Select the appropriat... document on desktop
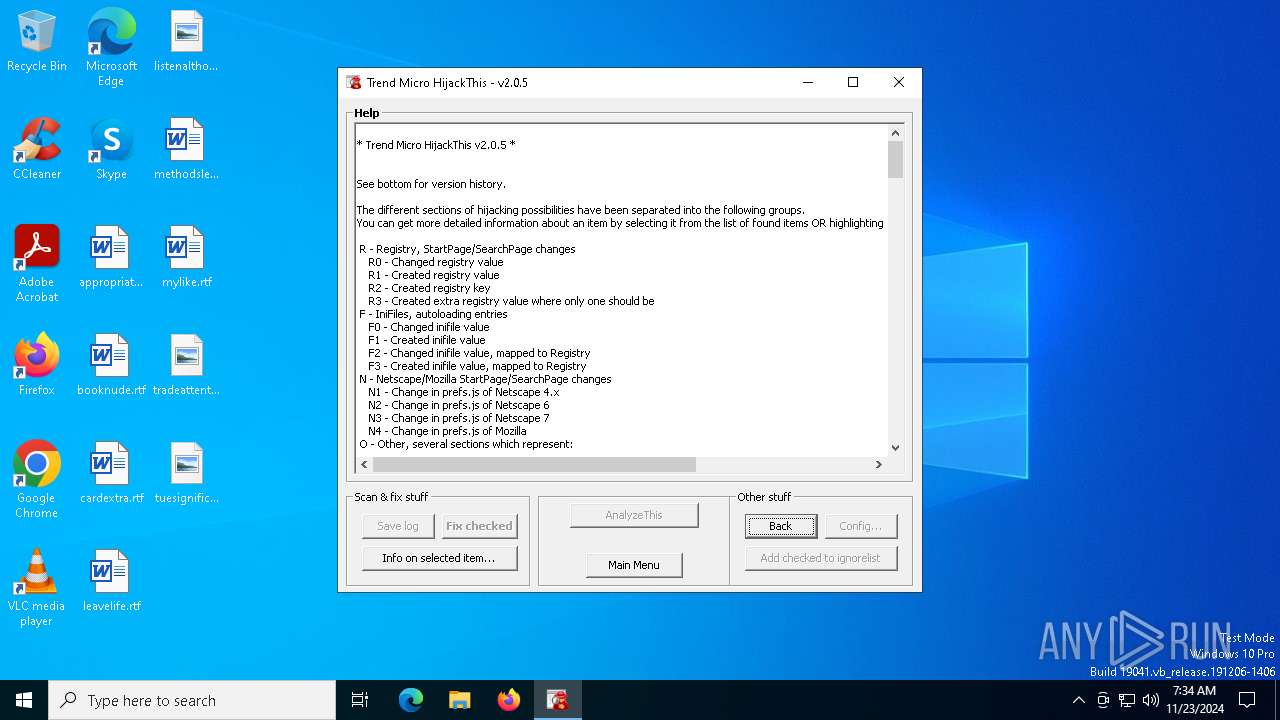 coord(111,258)
